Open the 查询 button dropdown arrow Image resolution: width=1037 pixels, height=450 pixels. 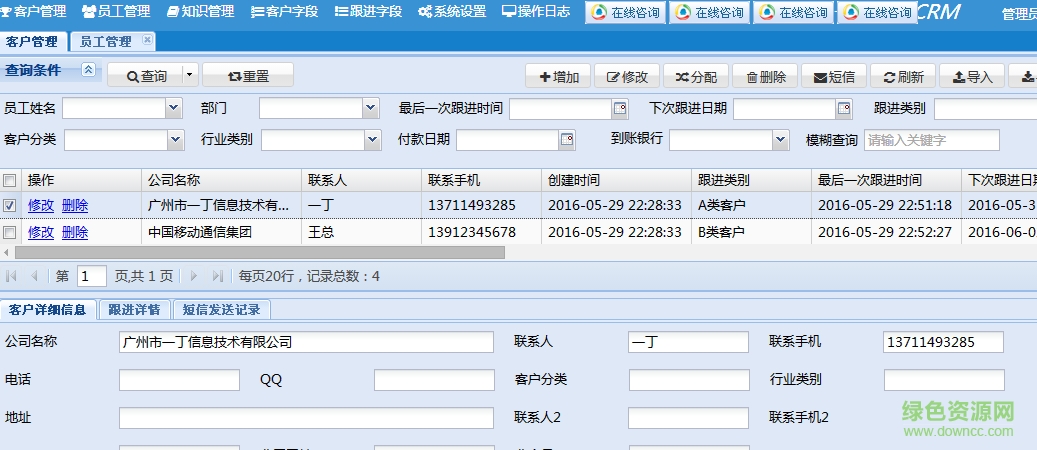[x=190, y=75]
